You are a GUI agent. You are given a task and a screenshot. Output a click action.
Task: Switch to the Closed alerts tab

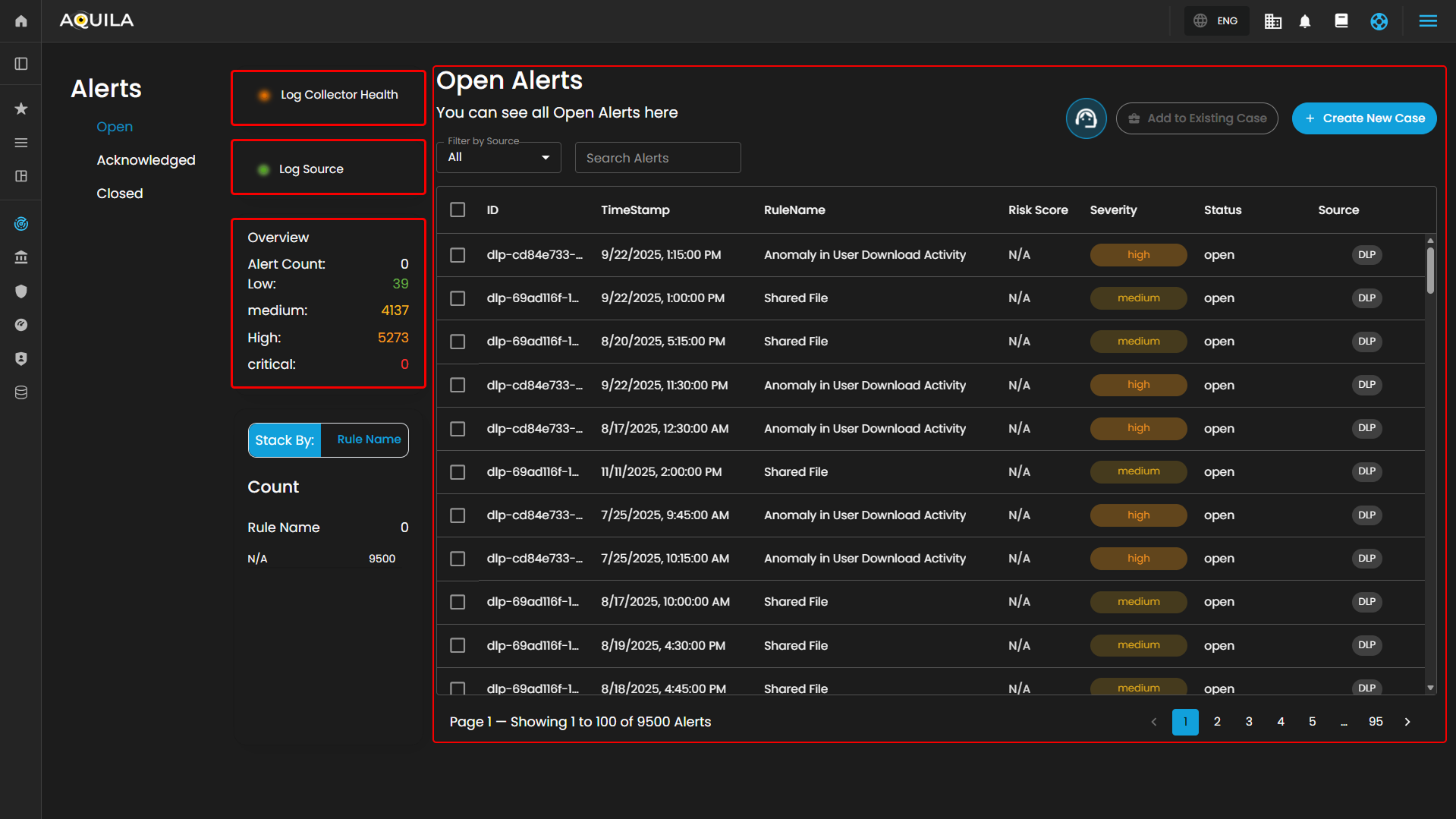pos(119,194)
